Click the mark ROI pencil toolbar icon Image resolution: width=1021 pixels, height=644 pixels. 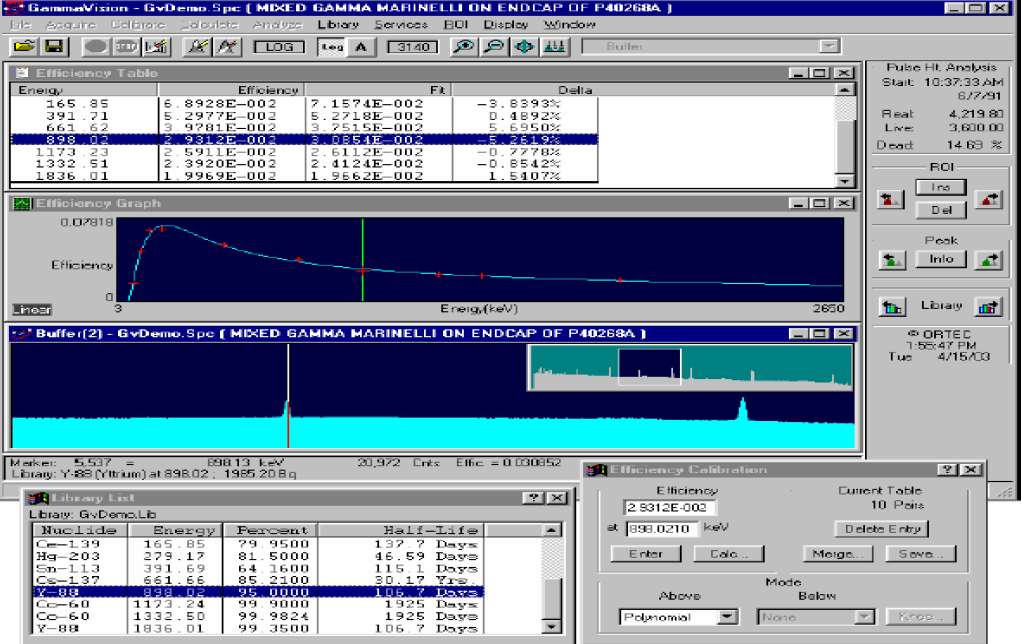(x=197, y=46)
